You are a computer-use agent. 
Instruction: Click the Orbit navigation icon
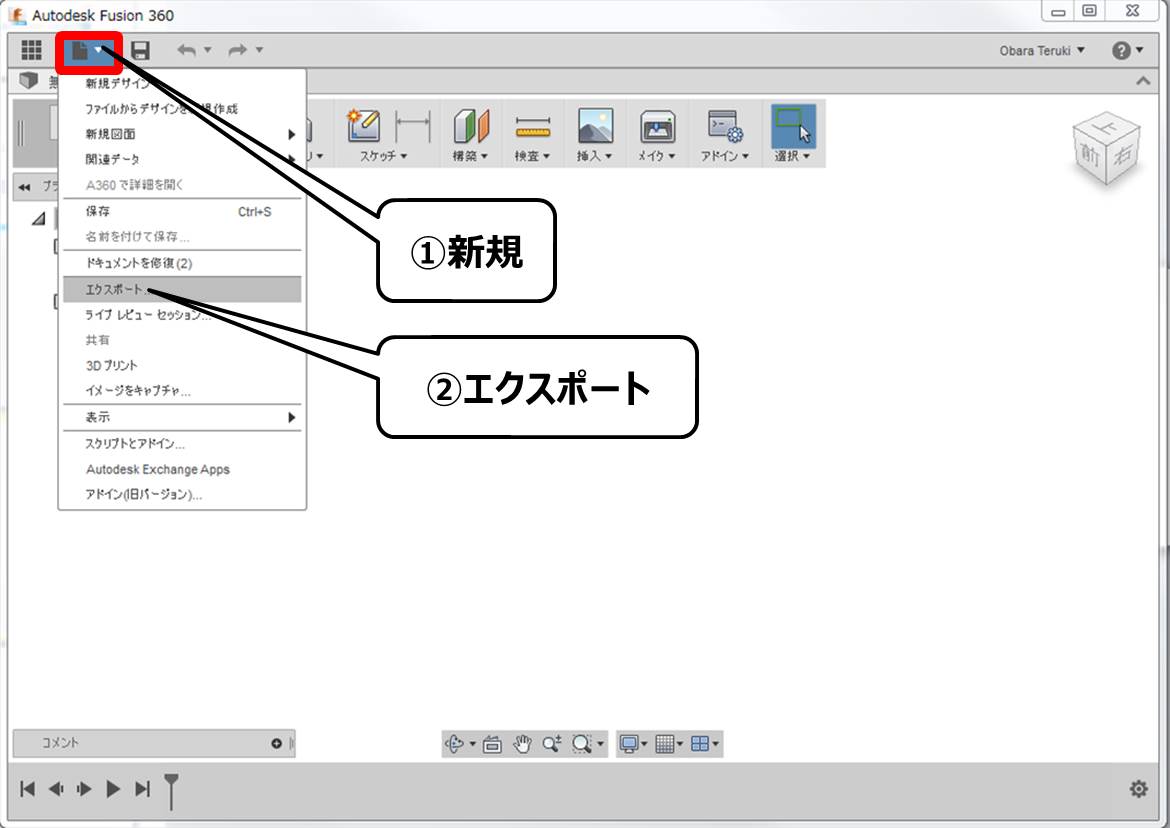pyautogui.click(x=454, y=744)
